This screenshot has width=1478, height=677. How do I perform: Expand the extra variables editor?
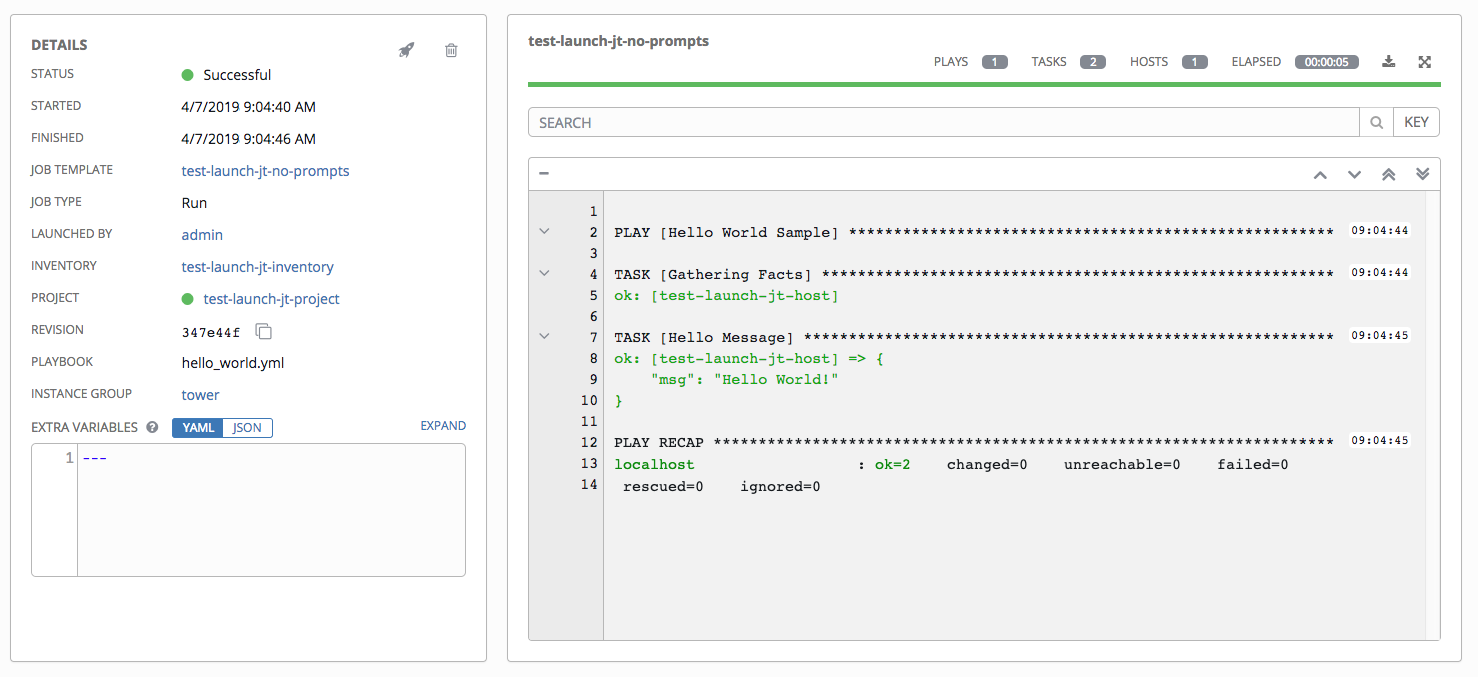pyautogui.click(x=443, y=426)
